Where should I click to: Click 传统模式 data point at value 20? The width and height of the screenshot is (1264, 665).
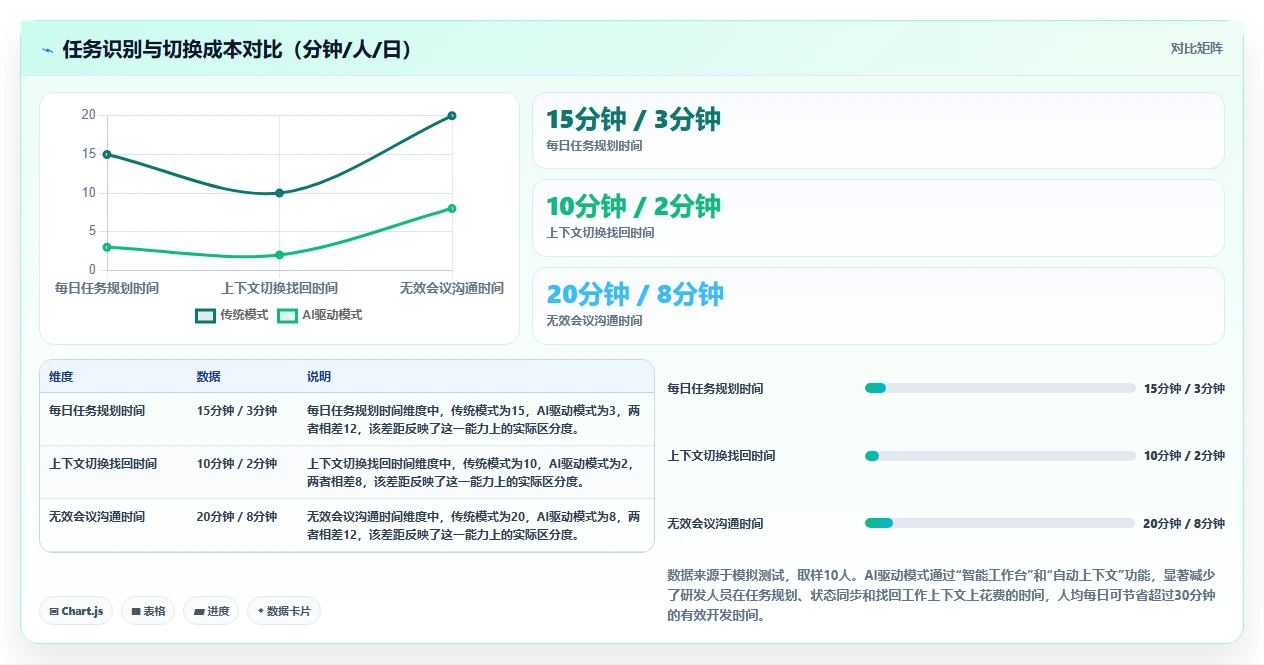coord(452,115)
